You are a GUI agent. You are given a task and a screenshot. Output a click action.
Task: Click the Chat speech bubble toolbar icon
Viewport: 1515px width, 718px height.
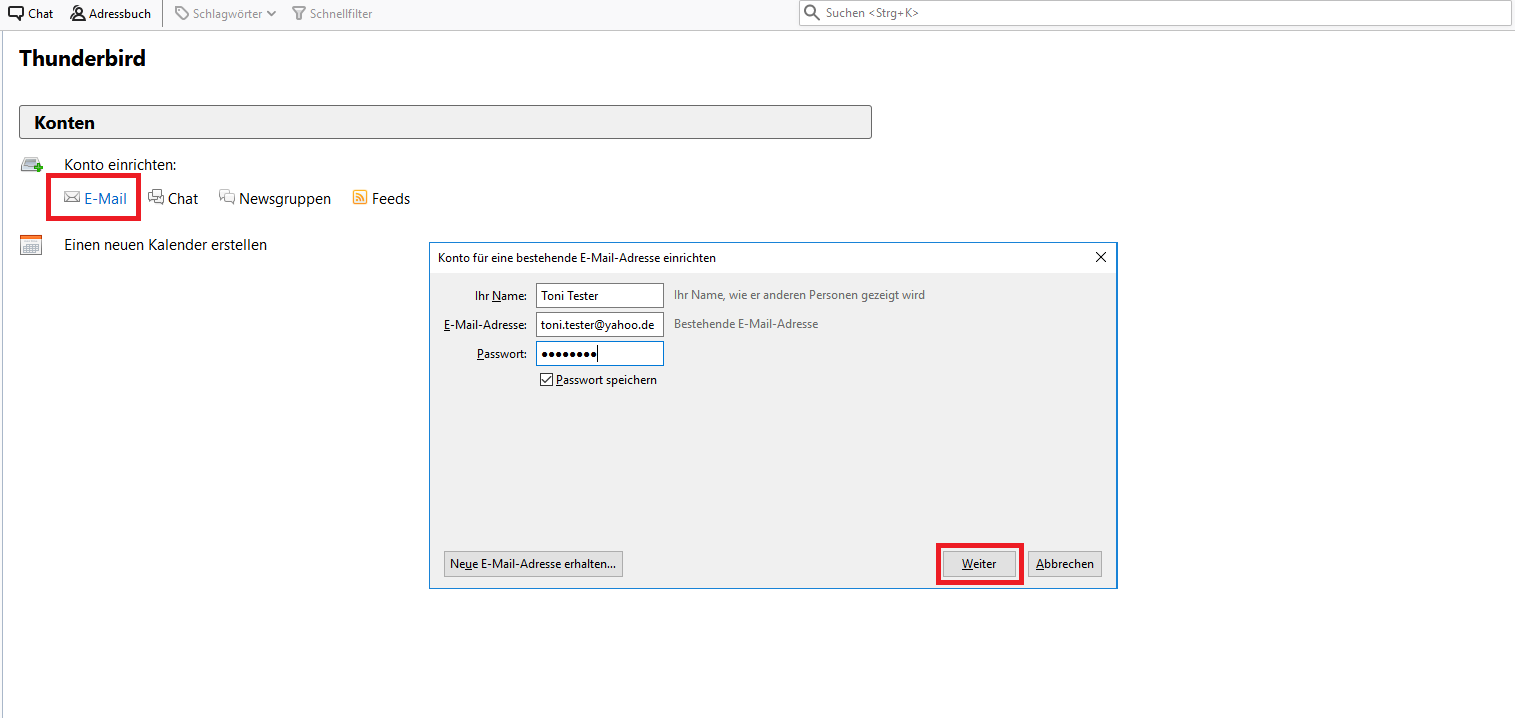[x=16, y=14]
